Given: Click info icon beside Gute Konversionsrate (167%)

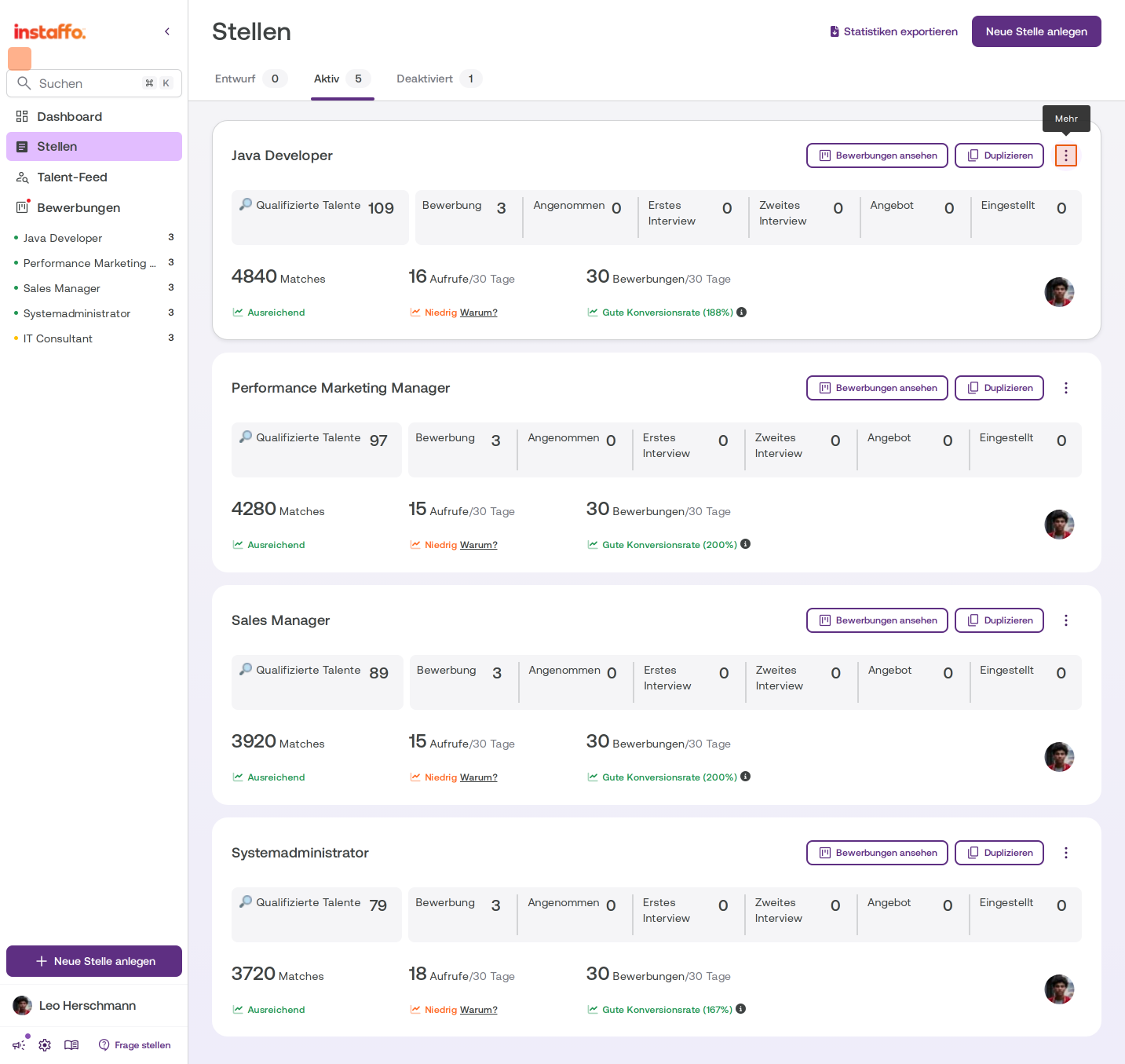Looking at the screenshot, I should point(741,1009).
